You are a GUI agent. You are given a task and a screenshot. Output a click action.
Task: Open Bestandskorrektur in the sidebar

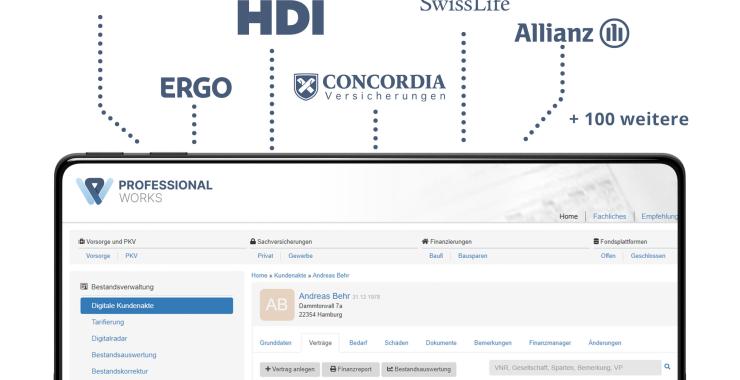pos(119,372)
